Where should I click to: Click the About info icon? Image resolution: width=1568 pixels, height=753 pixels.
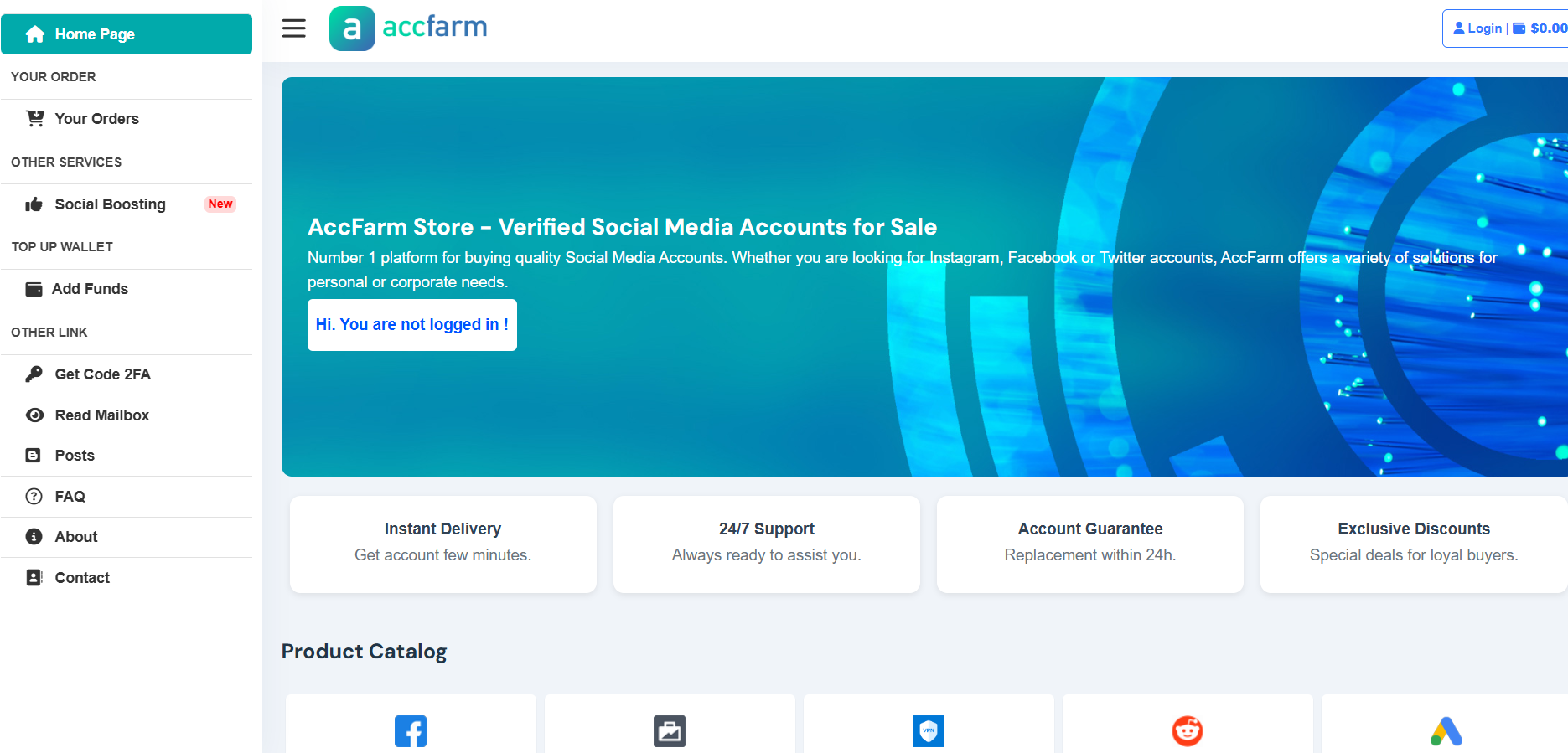pyautogui.click(x=34, y=537)
